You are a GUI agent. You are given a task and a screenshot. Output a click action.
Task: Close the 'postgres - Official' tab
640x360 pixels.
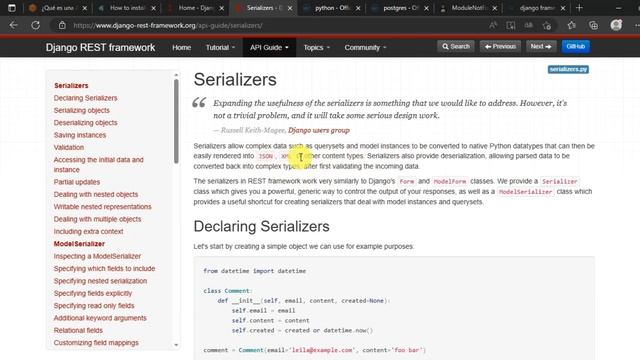(x=427, y=8)
